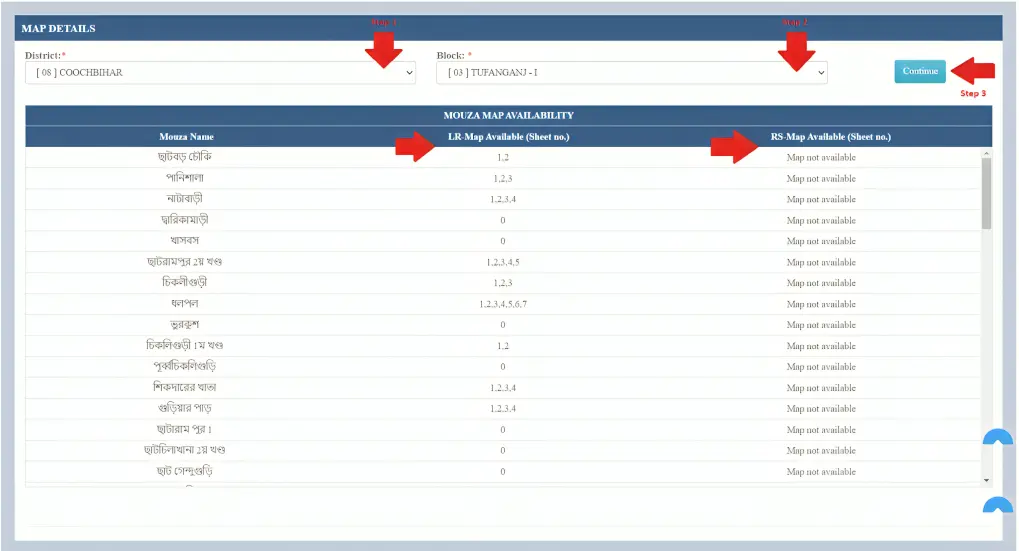This screenshot has height=551, width=1019.
Task: Click the 'Mouza Name' column header
Action: 187,136
